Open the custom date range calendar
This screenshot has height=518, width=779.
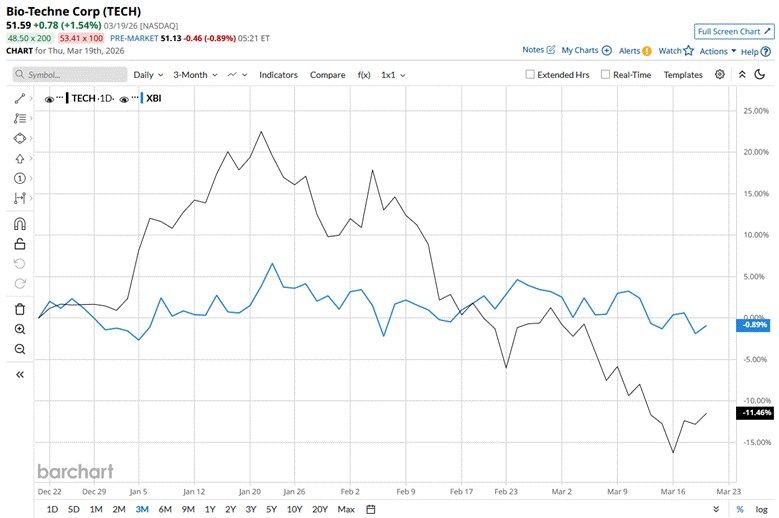(x=371, y=509)
